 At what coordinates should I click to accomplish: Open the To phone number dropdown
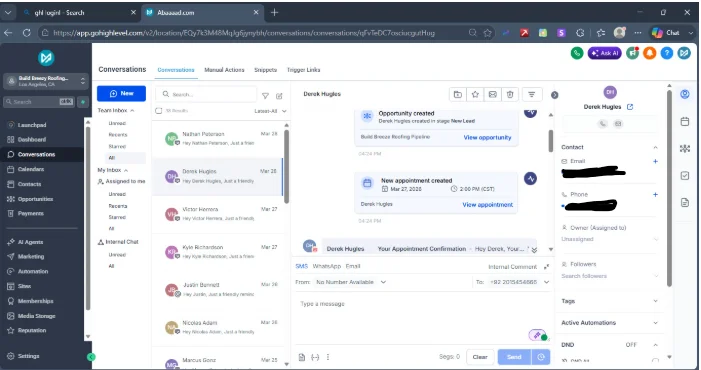(x=519, y=282)
